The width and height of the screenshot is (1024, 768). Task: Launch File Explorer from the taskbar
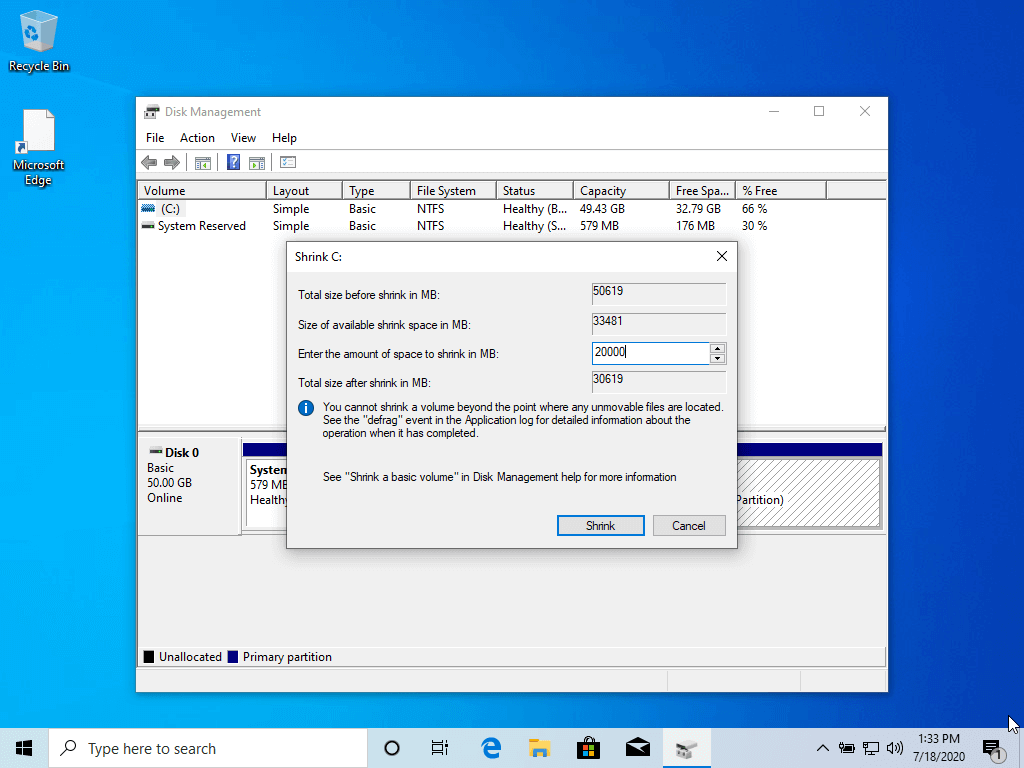coord(539,748)
